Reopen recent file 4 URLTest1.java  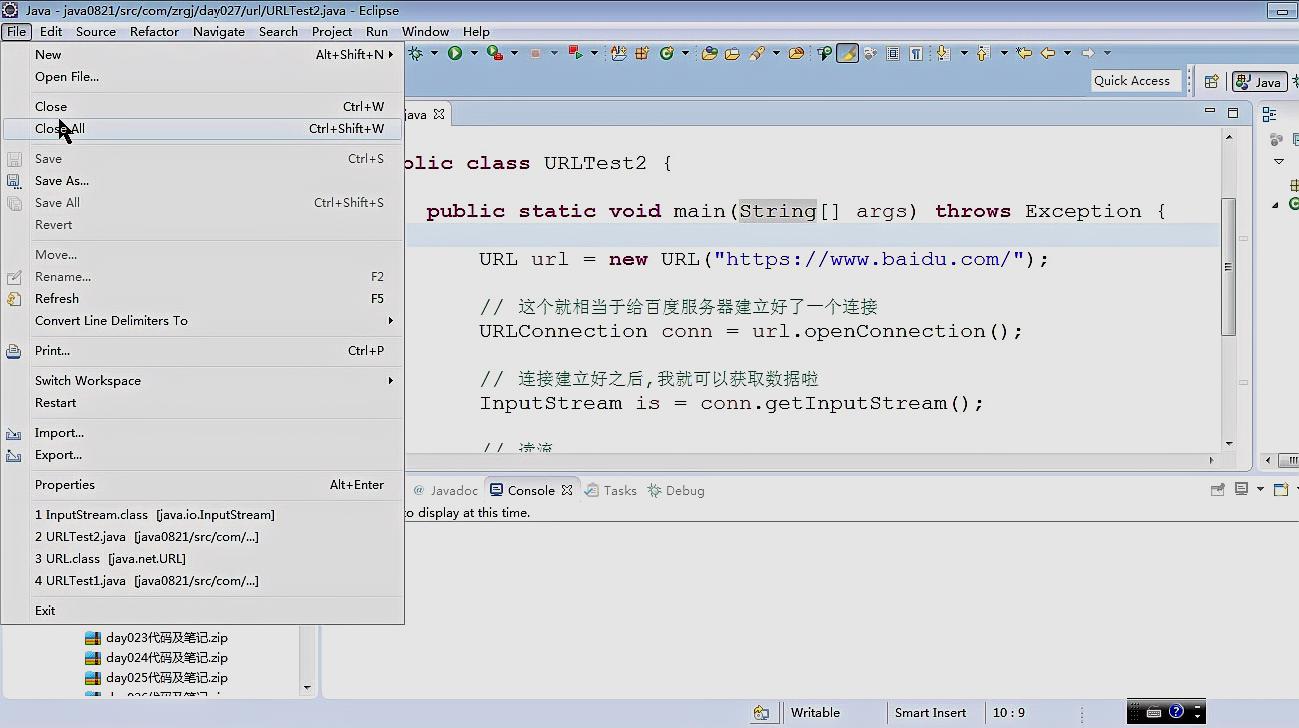[x=203, y=581]
